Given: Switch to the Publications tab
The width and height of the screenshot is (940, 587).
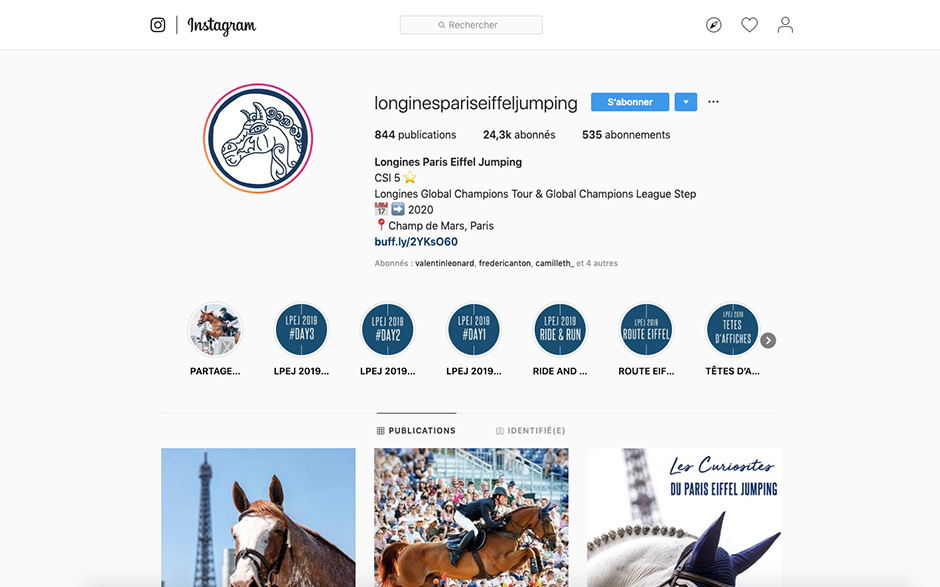Looking at the screenshot, I should pyautogui.click(x=416, y=431).
